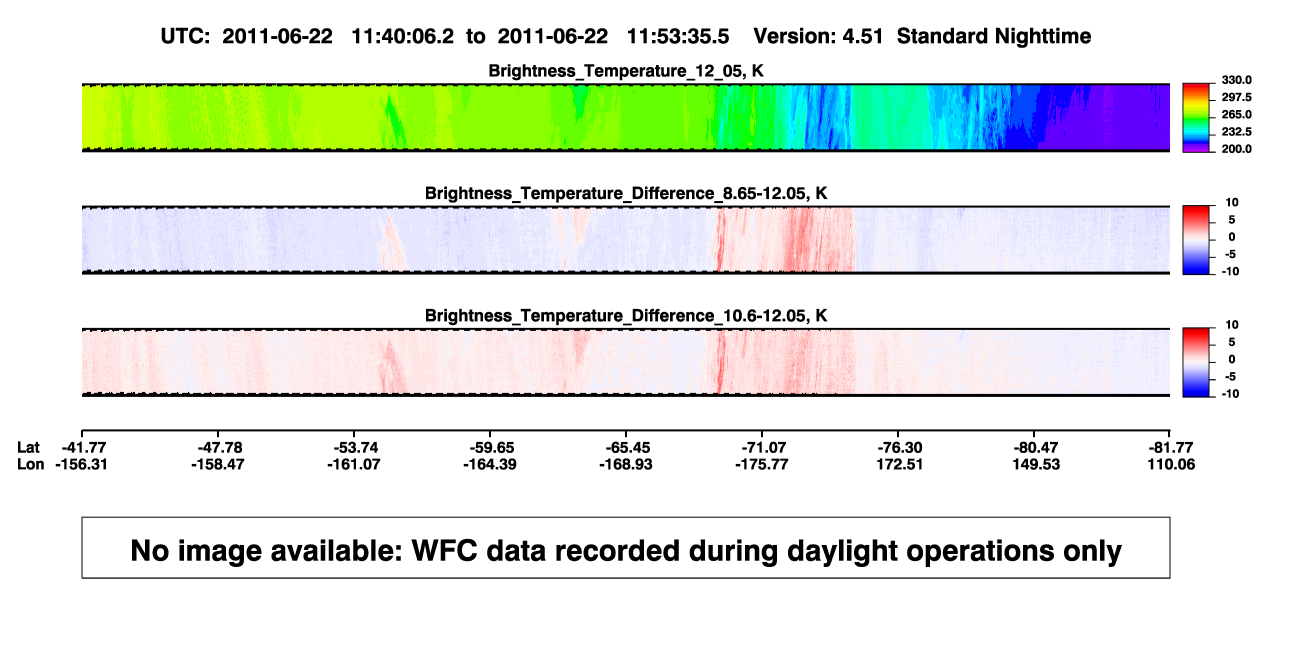Image resolution: width=1300 pixels, height=667 pixels.
Task: Click the longitude value -168.93
Action: (x=626, y=464)
